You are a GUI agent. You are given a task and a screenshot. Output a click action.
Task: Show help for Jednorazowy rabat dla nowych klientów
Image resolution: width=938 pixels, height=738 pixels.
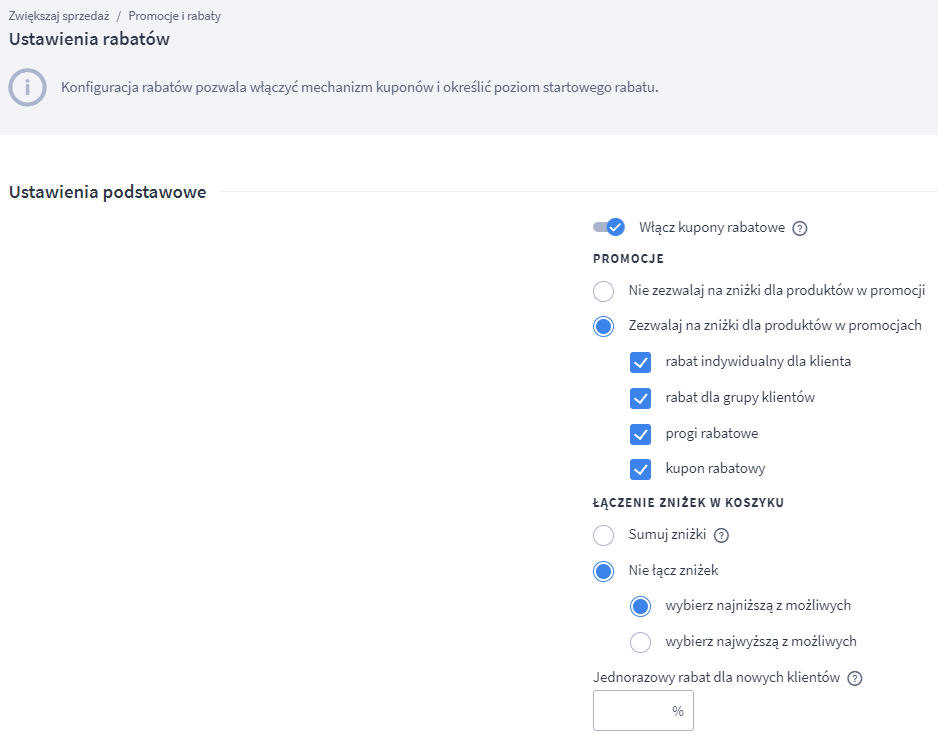pos(854,678)
